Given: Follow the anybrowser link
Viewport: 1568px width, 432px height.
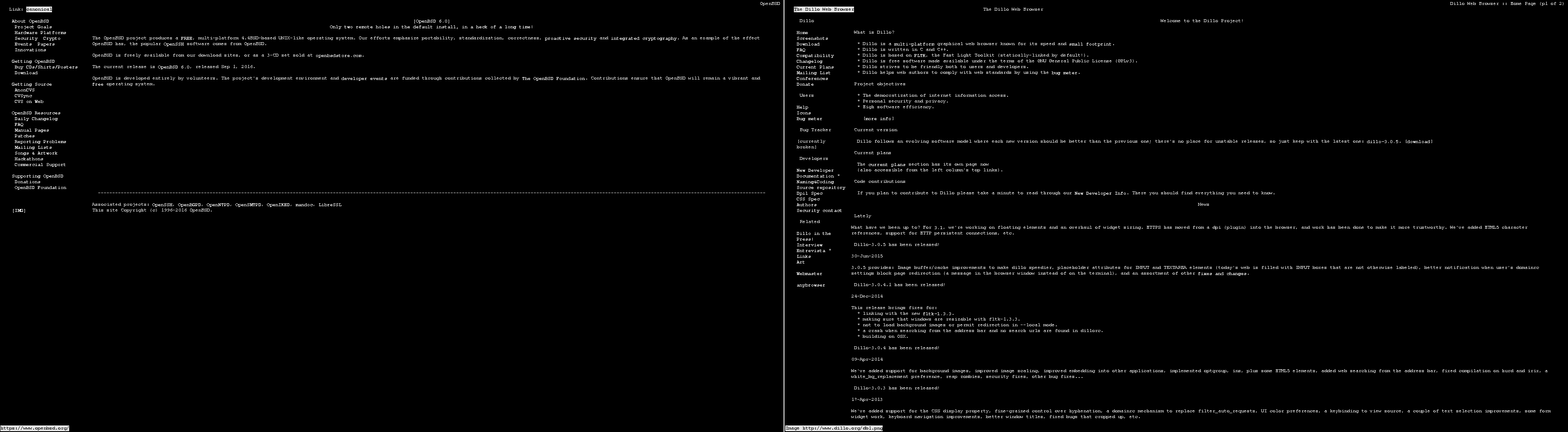Looking at the screenshot, I should click(x=811, y=286).
